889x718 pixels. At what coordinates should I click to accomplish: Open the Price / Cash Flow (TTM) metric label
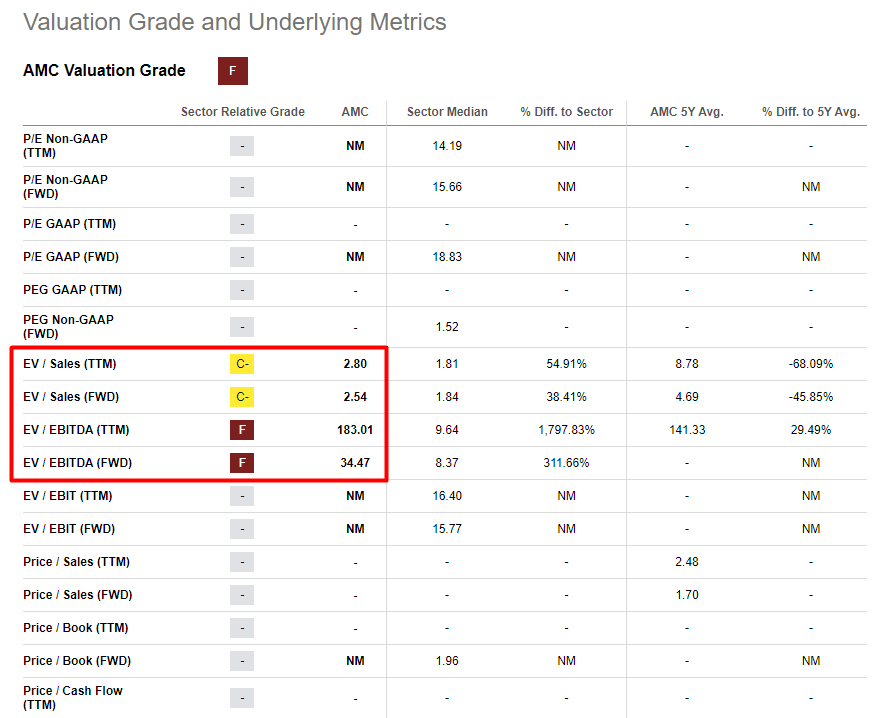(x=73, y=698)
